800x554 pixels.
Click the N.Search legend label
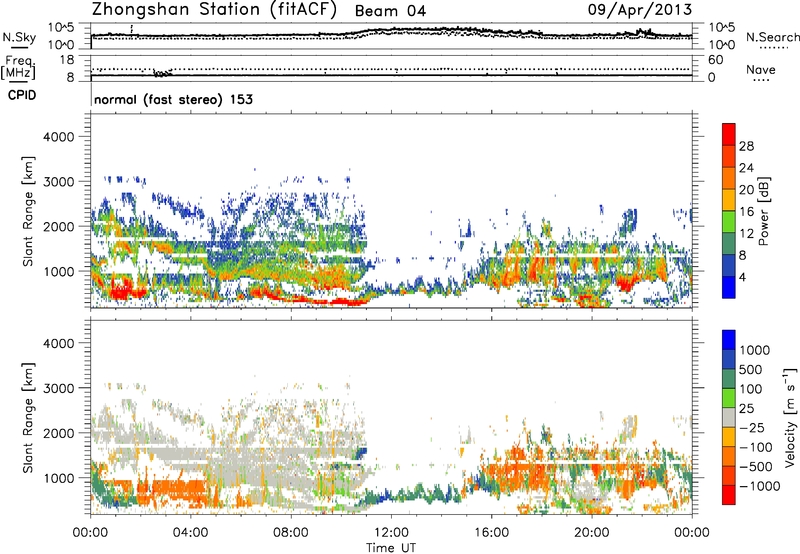tap(772, 37)
